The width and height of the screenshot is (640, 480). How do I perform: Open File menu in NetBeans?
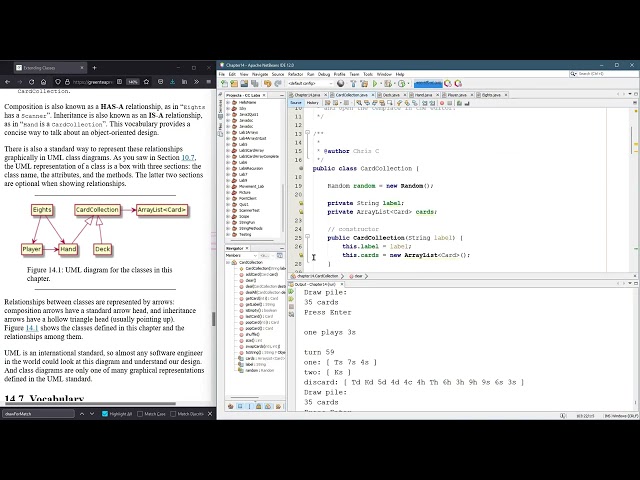click(222, 74)
